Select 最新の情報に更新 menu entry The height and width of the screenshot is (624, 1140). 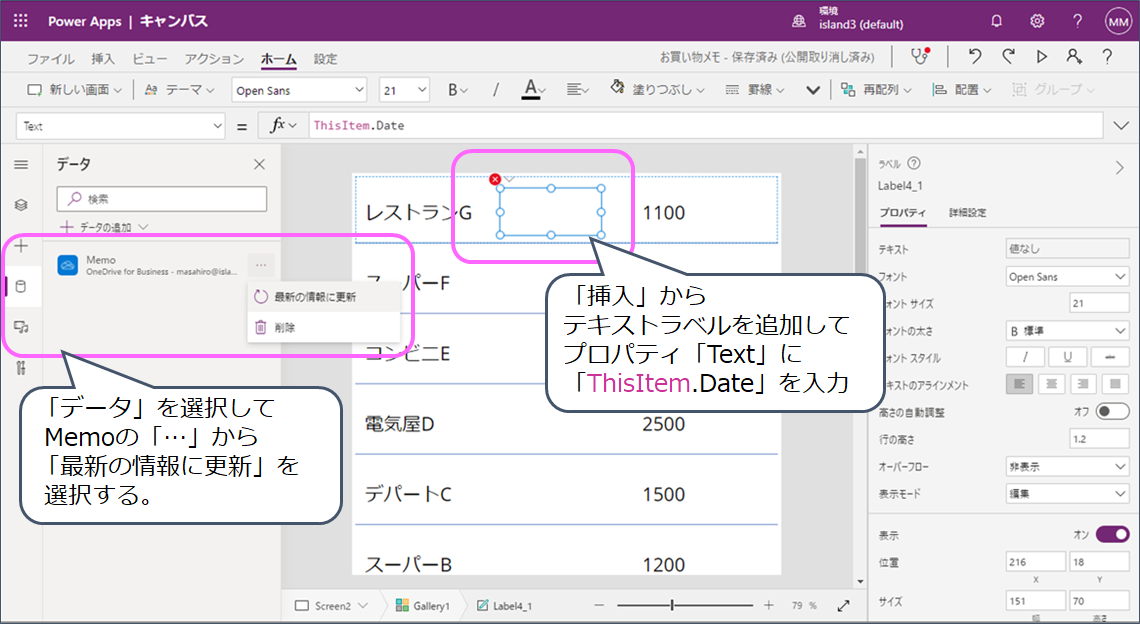(x=324, y=297)
